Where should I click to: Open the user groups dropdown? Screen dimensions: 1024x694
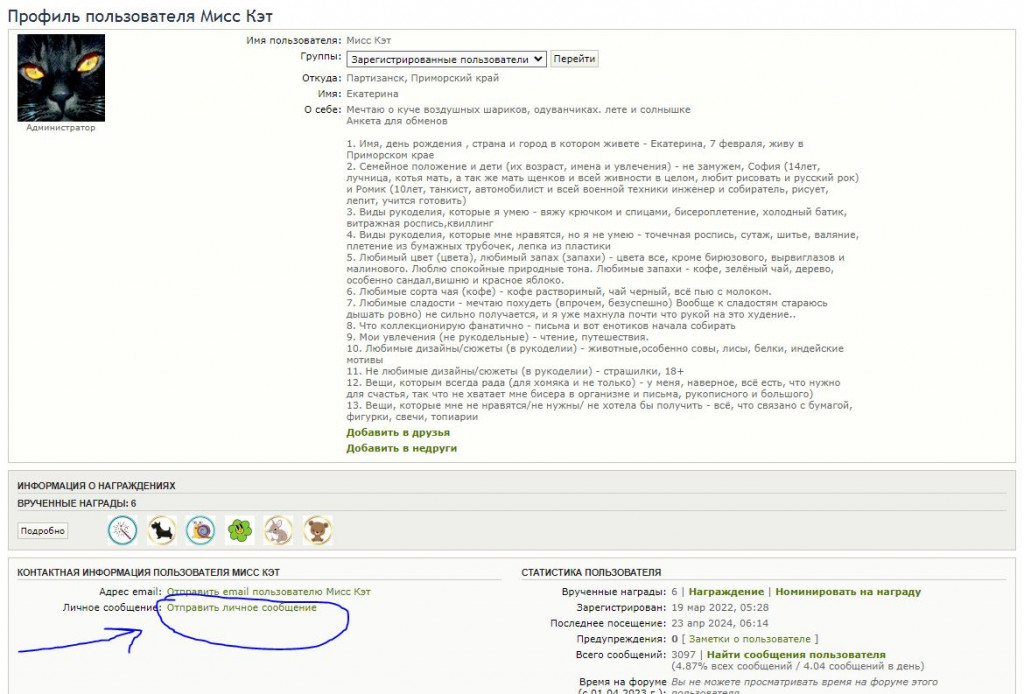coord(446,59)
